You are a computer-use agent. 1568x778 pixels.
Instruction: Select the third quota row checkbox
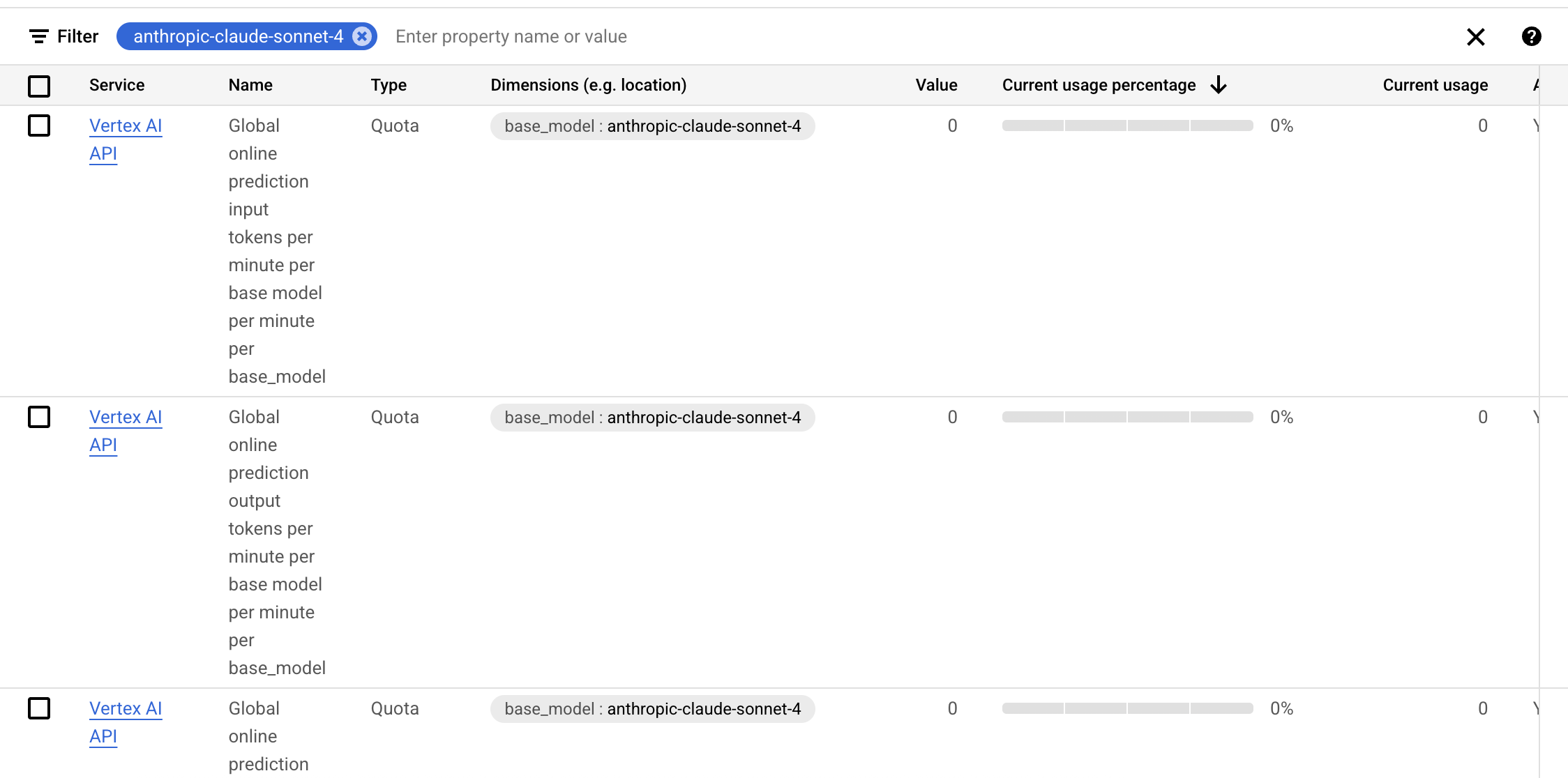[x=39, y=708]
